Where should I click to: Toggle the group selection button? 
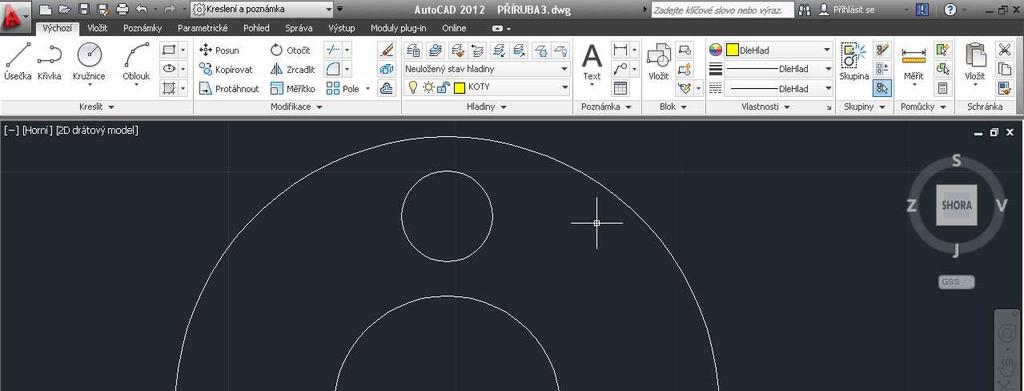pyautogui.click(x=882, y=87)
